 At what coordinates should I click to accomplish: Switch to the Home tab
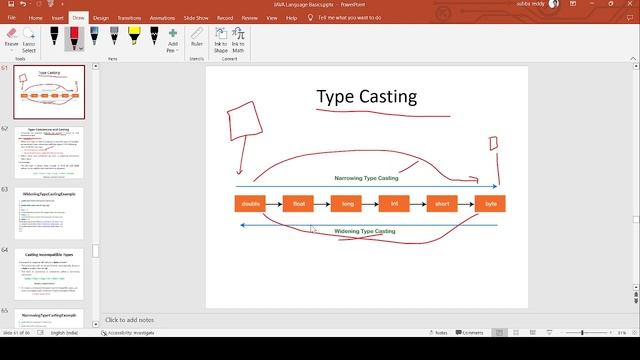tap(36, 18)
